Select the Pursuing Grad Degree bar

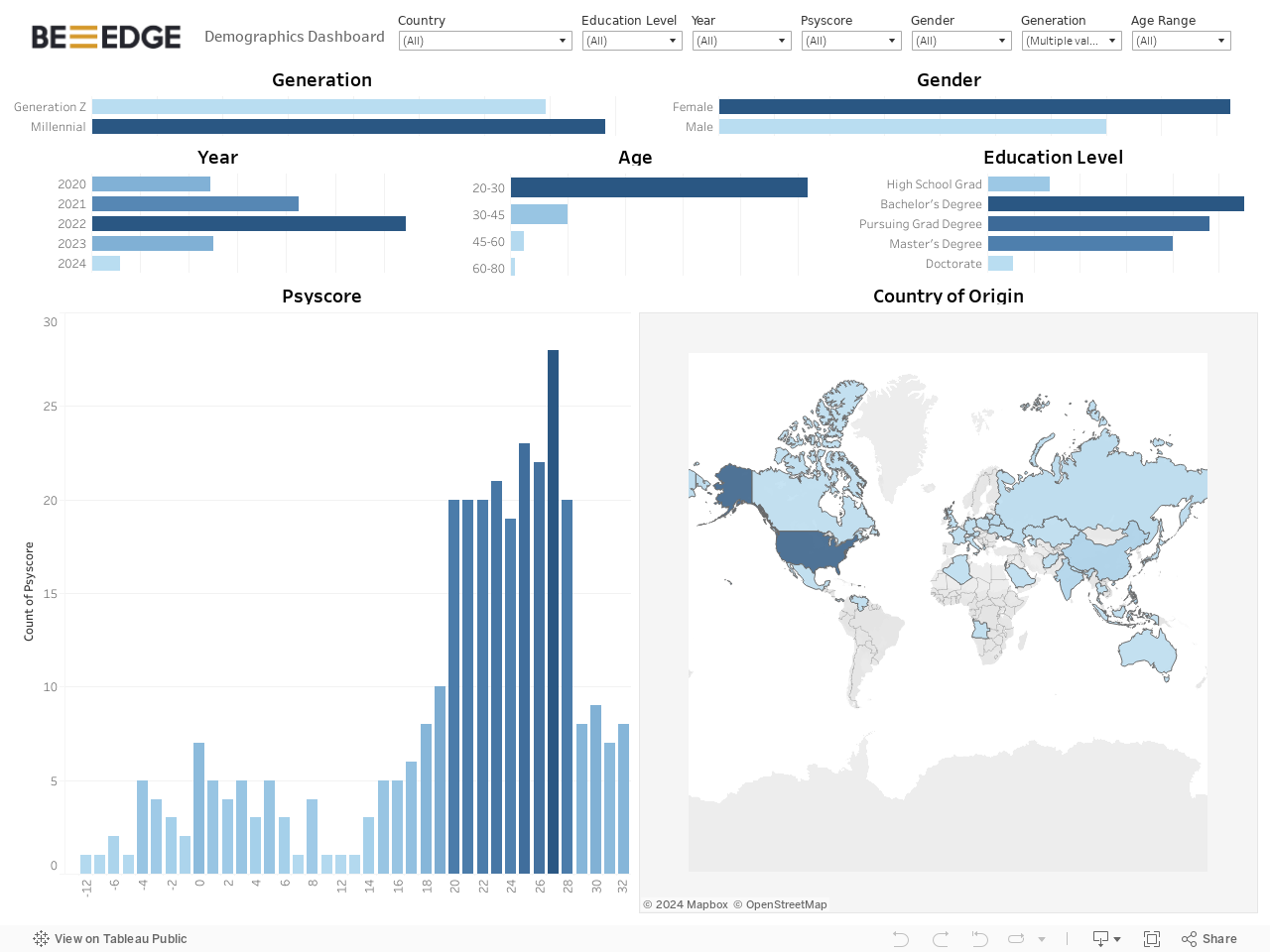click(1098, 223)
